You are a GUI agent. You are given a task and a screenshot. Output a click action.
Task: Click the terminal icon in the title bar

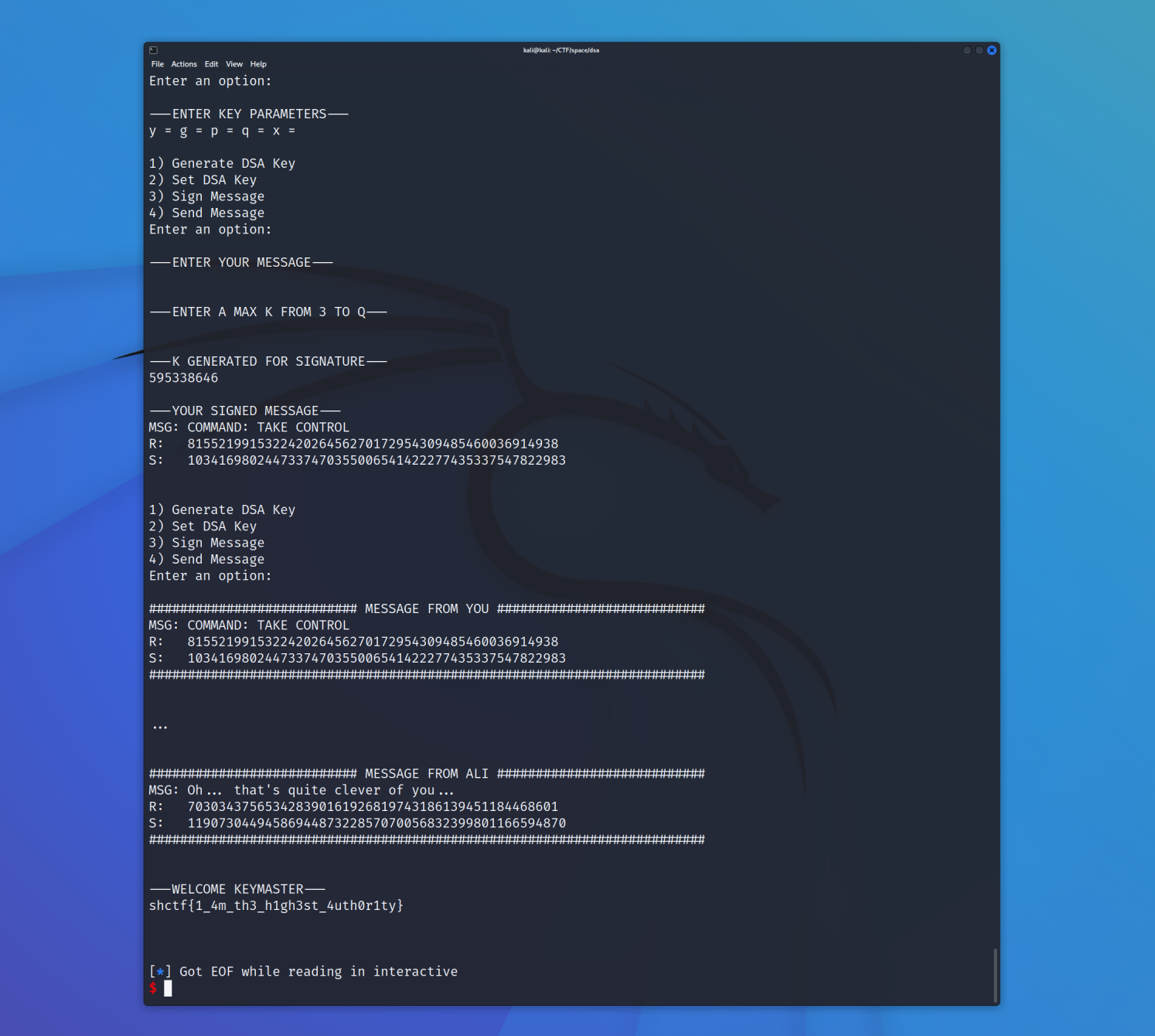(153, 50)
